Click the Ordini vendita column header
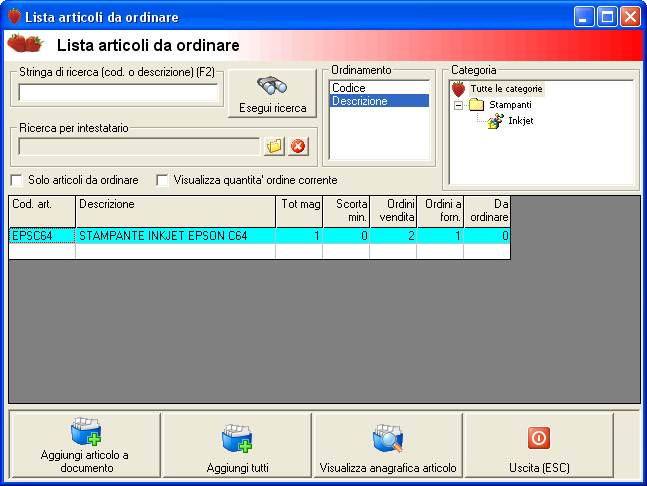The image size is (647, 486). [393, 212]
